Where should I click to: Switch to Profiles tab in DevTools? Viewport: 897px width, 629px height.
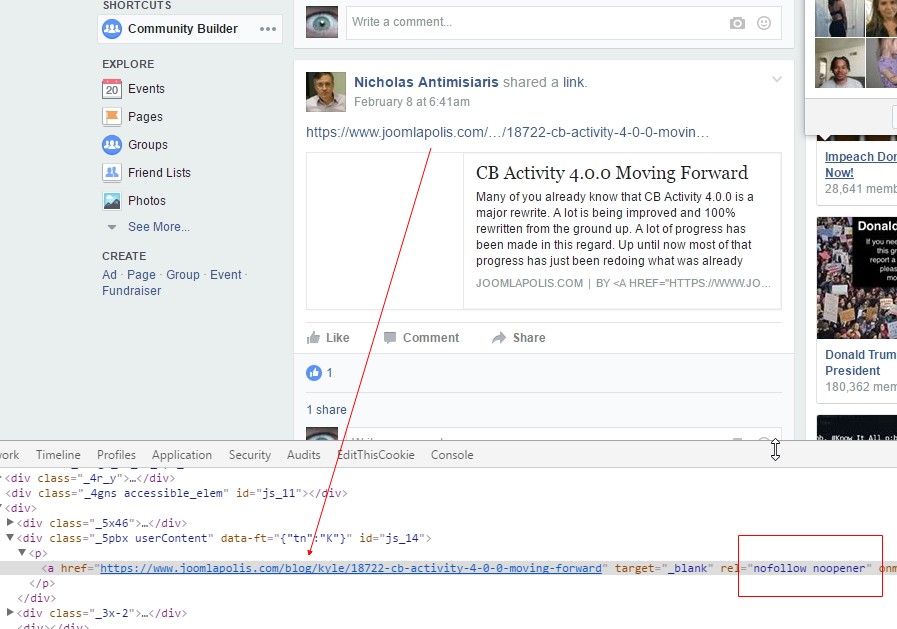(116, 455)
